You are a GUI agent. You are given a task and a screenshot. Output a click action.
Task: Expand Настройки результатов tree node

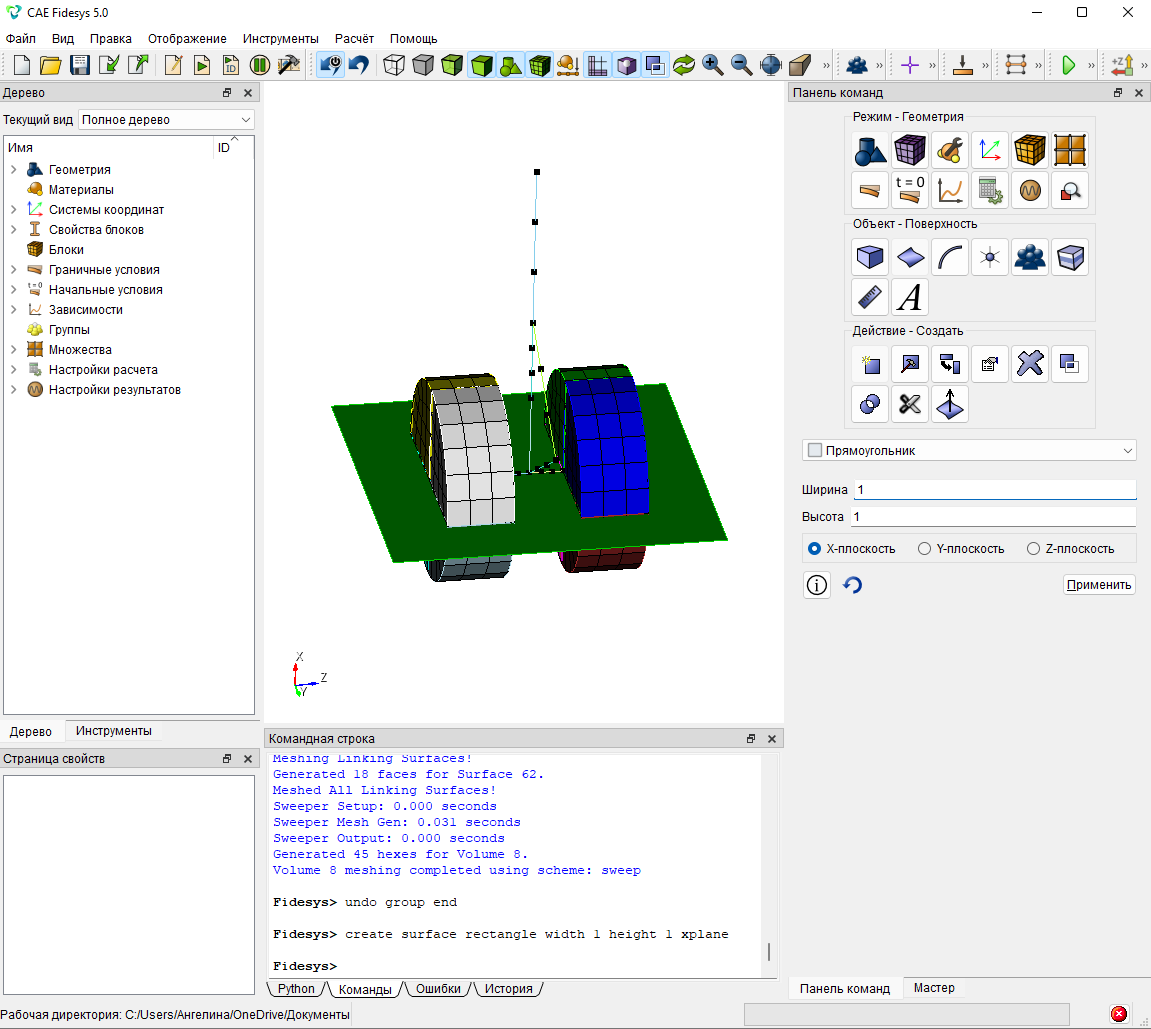click(13, 389)
